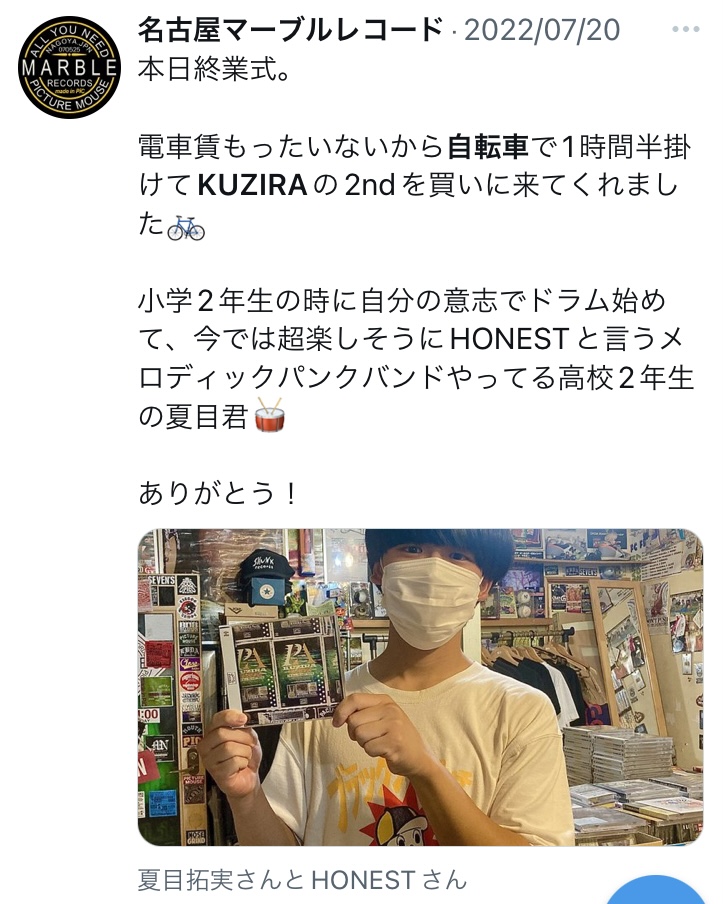
Task: Tap the bold keyword 自転車
Action: pos(488,147)
